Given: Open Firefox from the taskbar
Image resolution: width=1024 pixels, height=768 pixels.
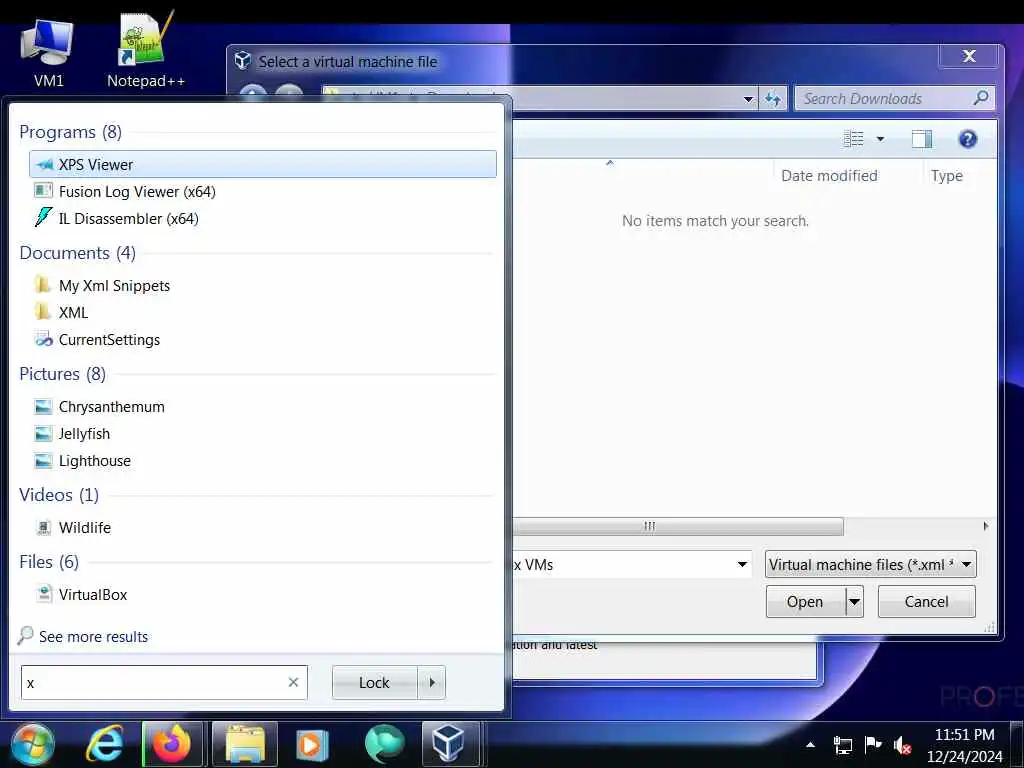Looking at the screenshot, I should click(x=172, y=744).
